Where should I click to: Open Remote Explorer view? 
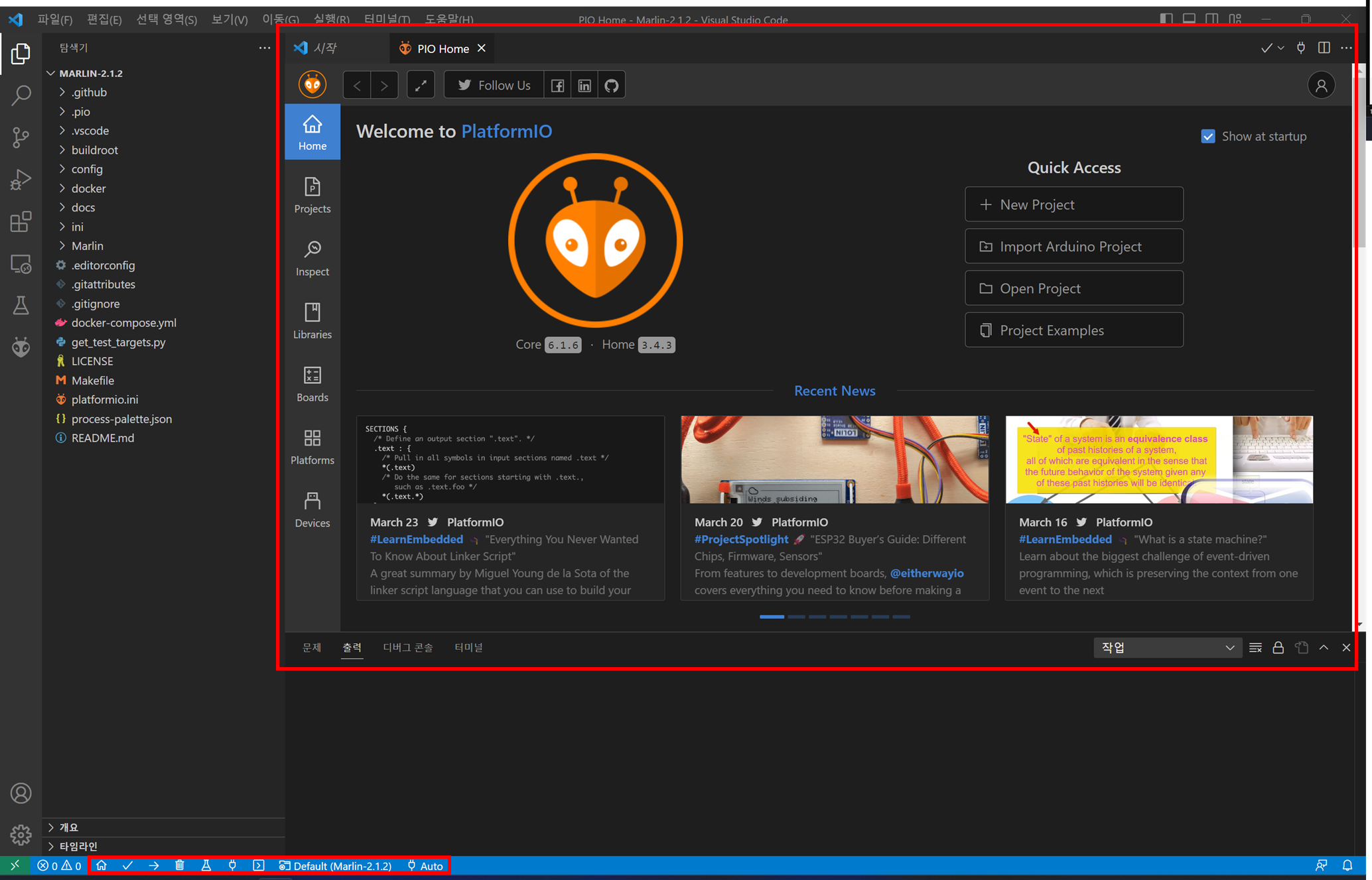(21, 264)
